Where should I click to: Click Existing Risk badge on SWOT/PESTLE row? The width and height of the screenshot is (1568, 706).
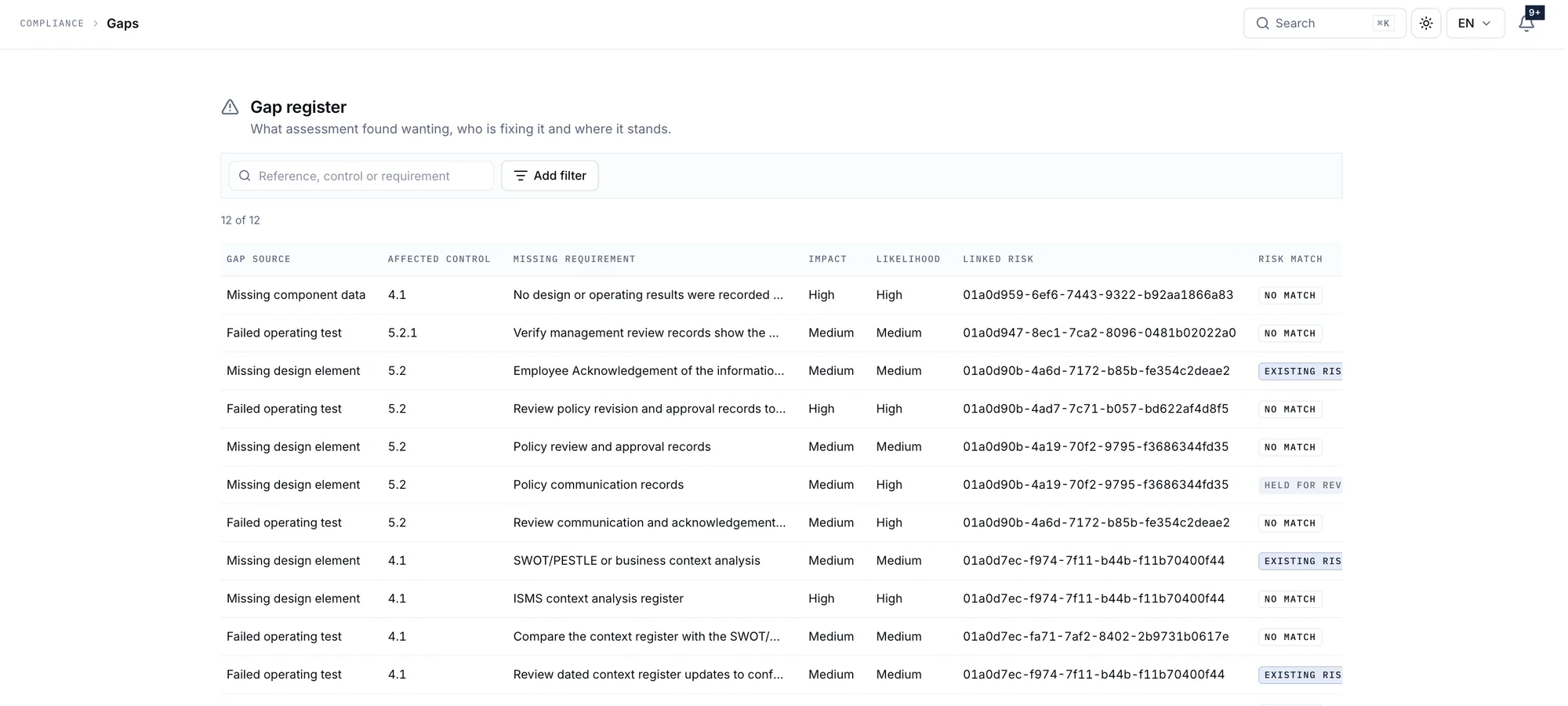pyautogui.click(x=1301, y=561)
